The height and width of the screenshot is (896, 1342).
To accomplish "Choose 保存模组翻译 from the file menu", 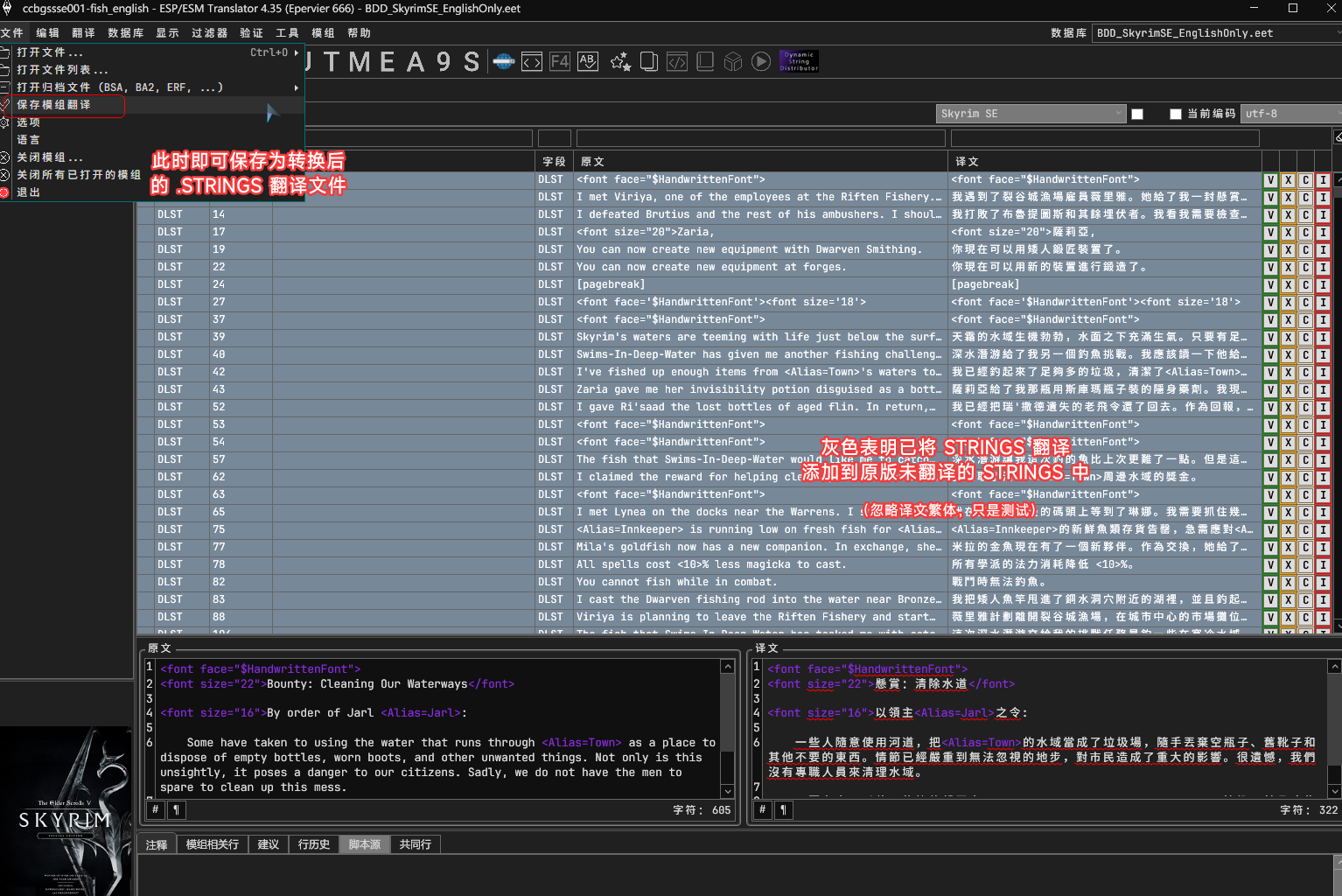I will pos(152,105).
